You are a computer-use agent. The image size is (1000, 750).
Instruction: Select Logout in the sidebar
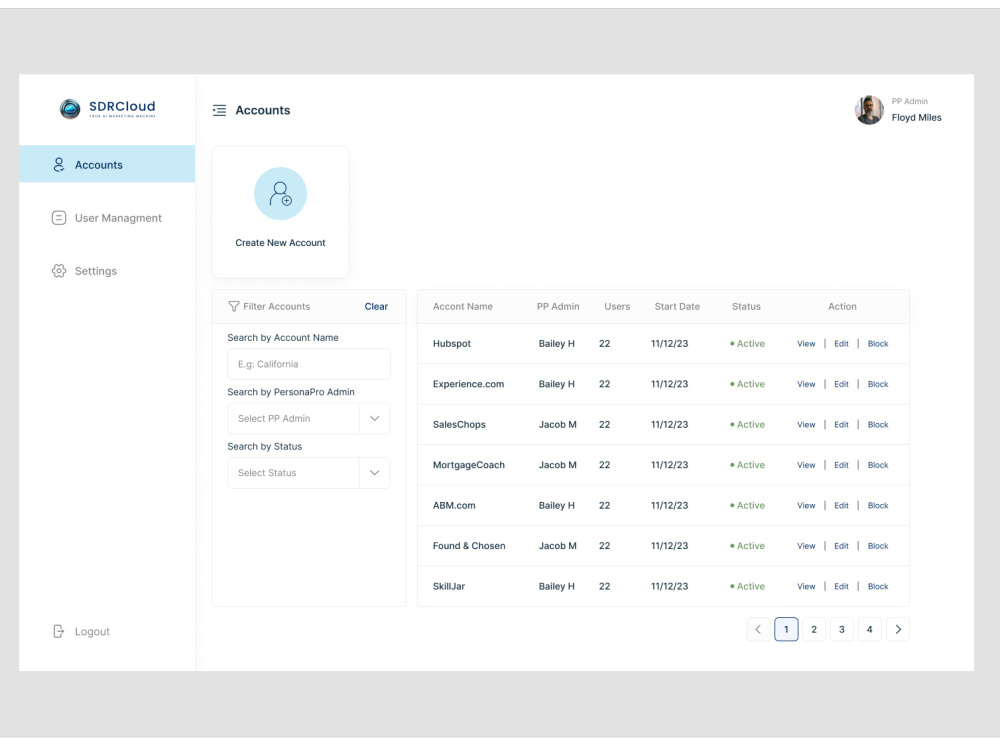coord(81,631)
